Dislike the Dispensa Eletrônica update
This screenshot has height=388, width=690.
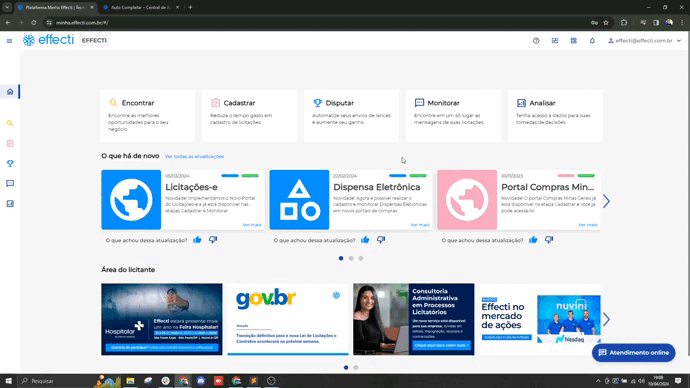click(x=381, y=240)
